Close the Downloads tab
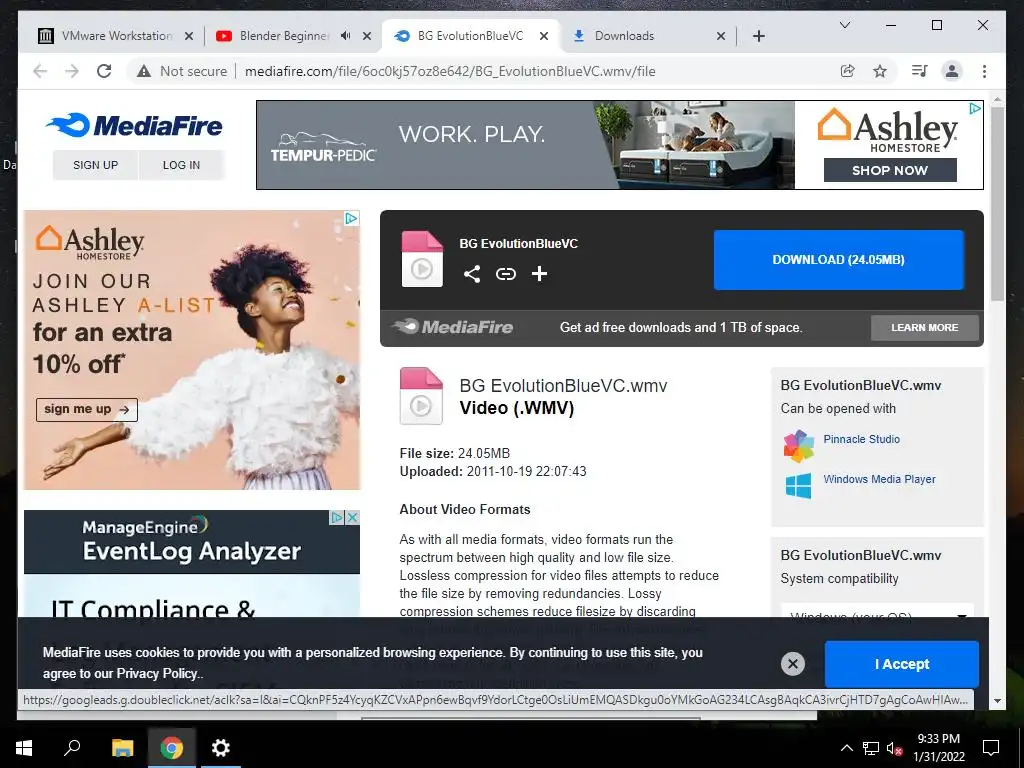The width and height of the screenshot is (1024, 768). [x=721, y=36]
